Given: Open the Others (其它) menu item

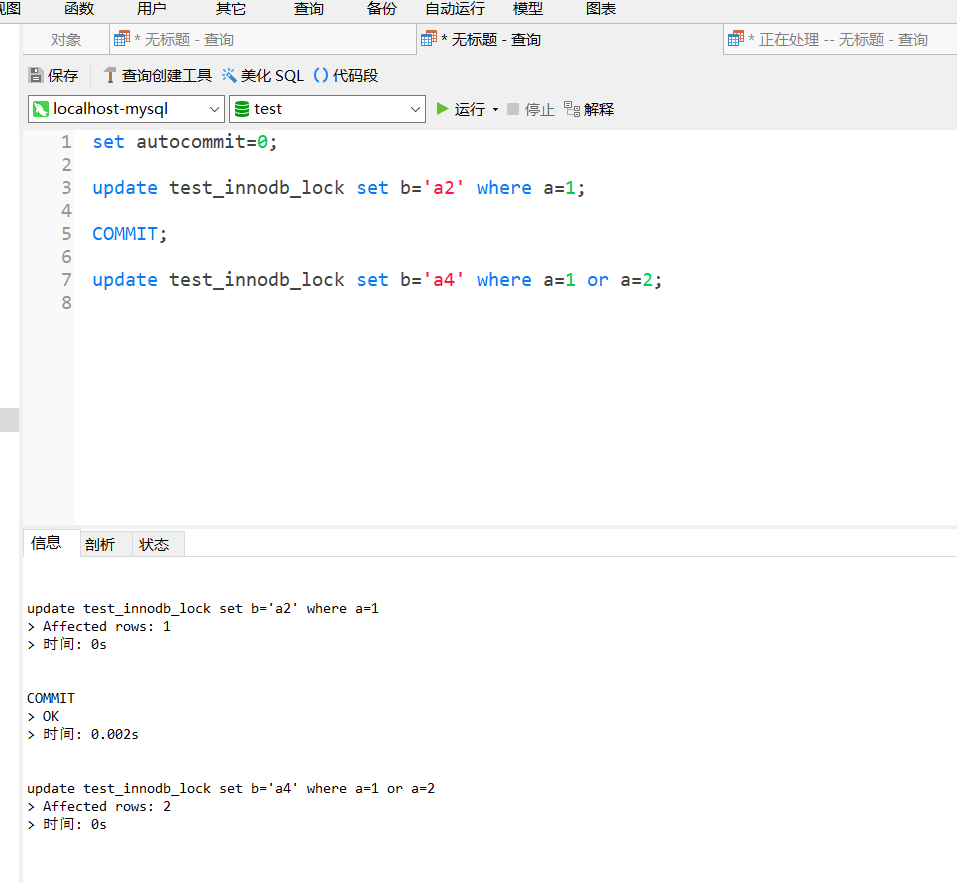Looking at the screenshot, I should pyautogui.click(x=231, y=9).
